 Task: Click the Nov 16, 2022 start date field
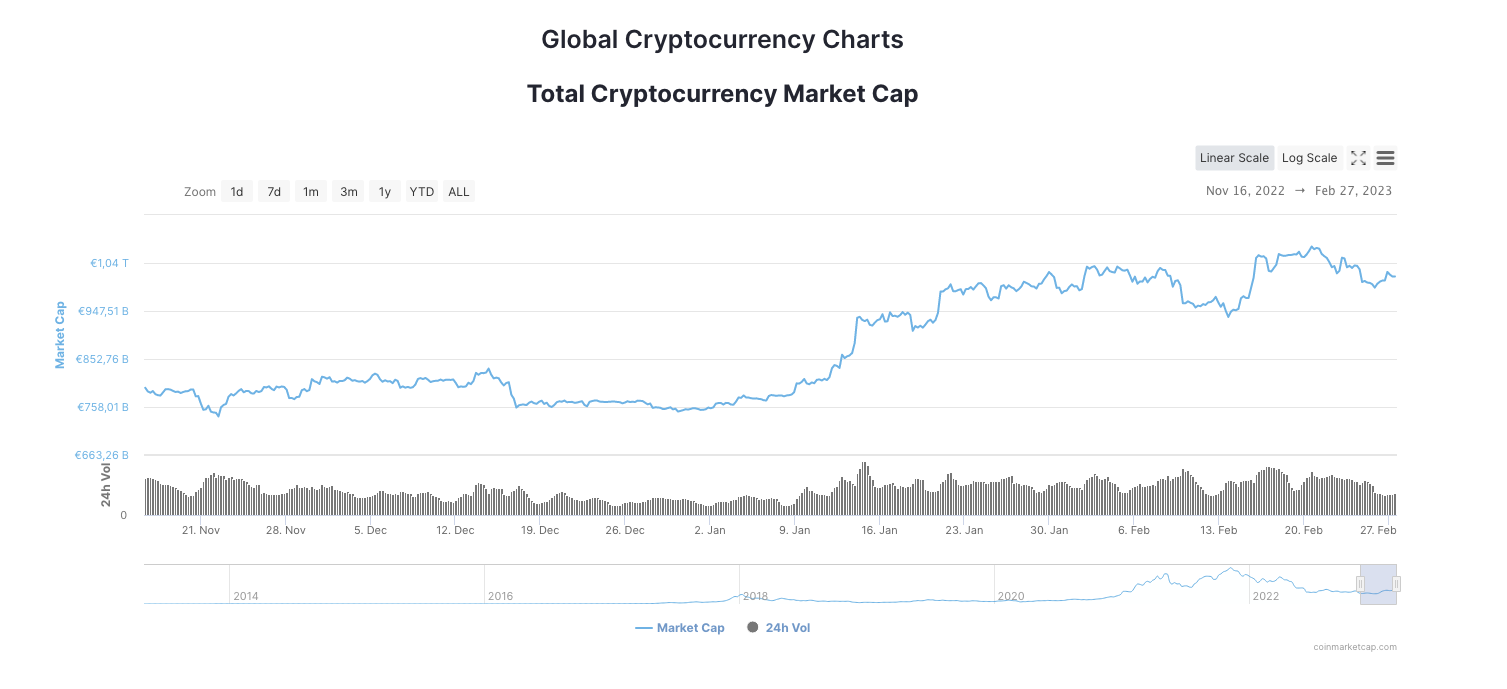click(x=1245, y=191)
